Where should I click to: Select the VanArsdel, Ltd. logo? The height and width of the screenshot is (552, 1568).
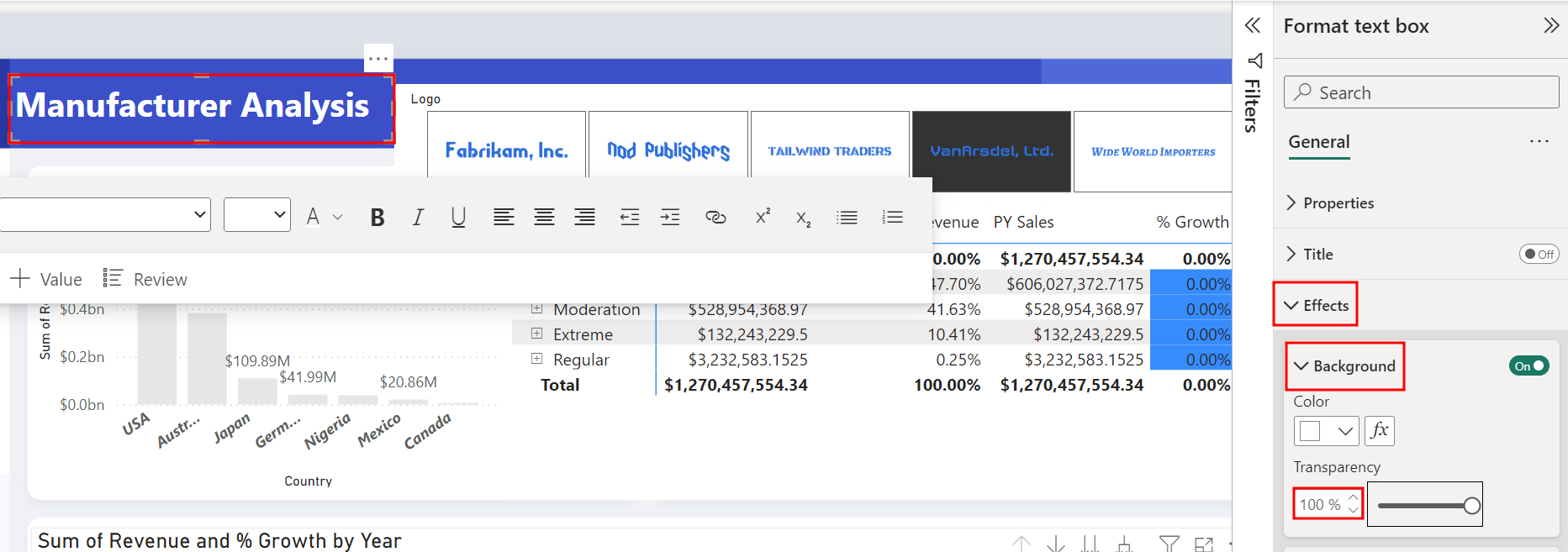(991, 150)
